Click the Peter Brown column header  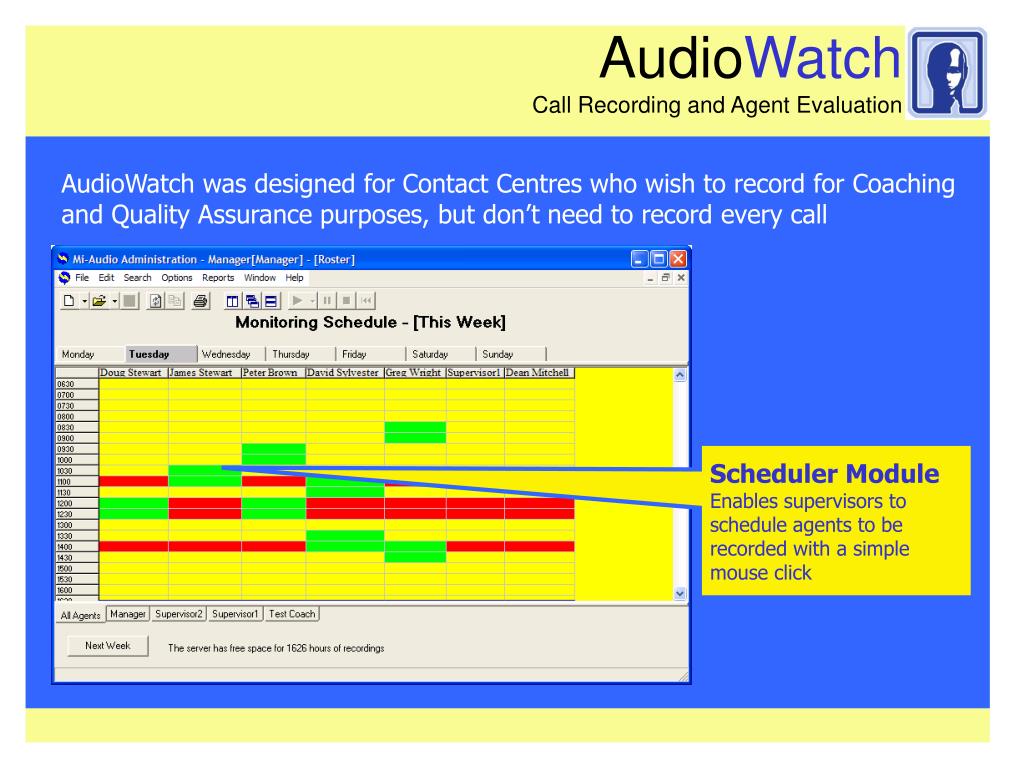[x=273, y=372]
